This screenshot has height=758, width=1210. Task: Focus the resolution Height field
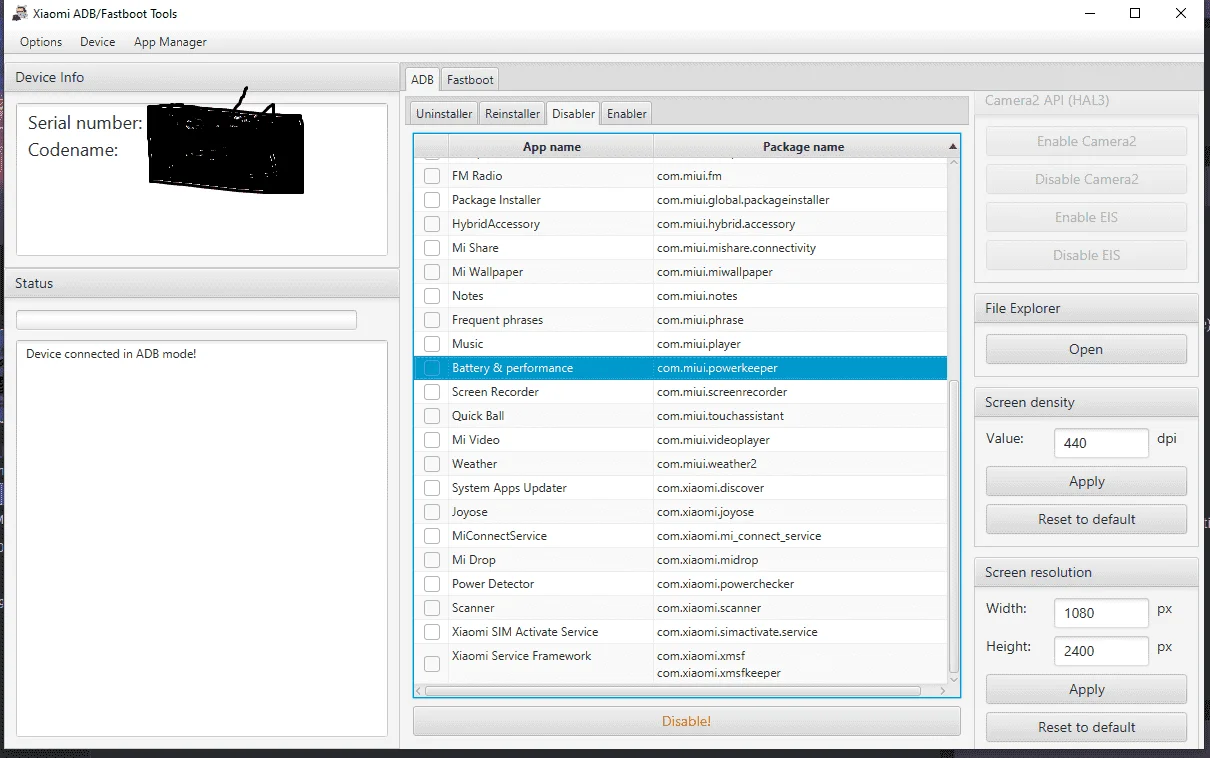click(x=1101, y=651)
